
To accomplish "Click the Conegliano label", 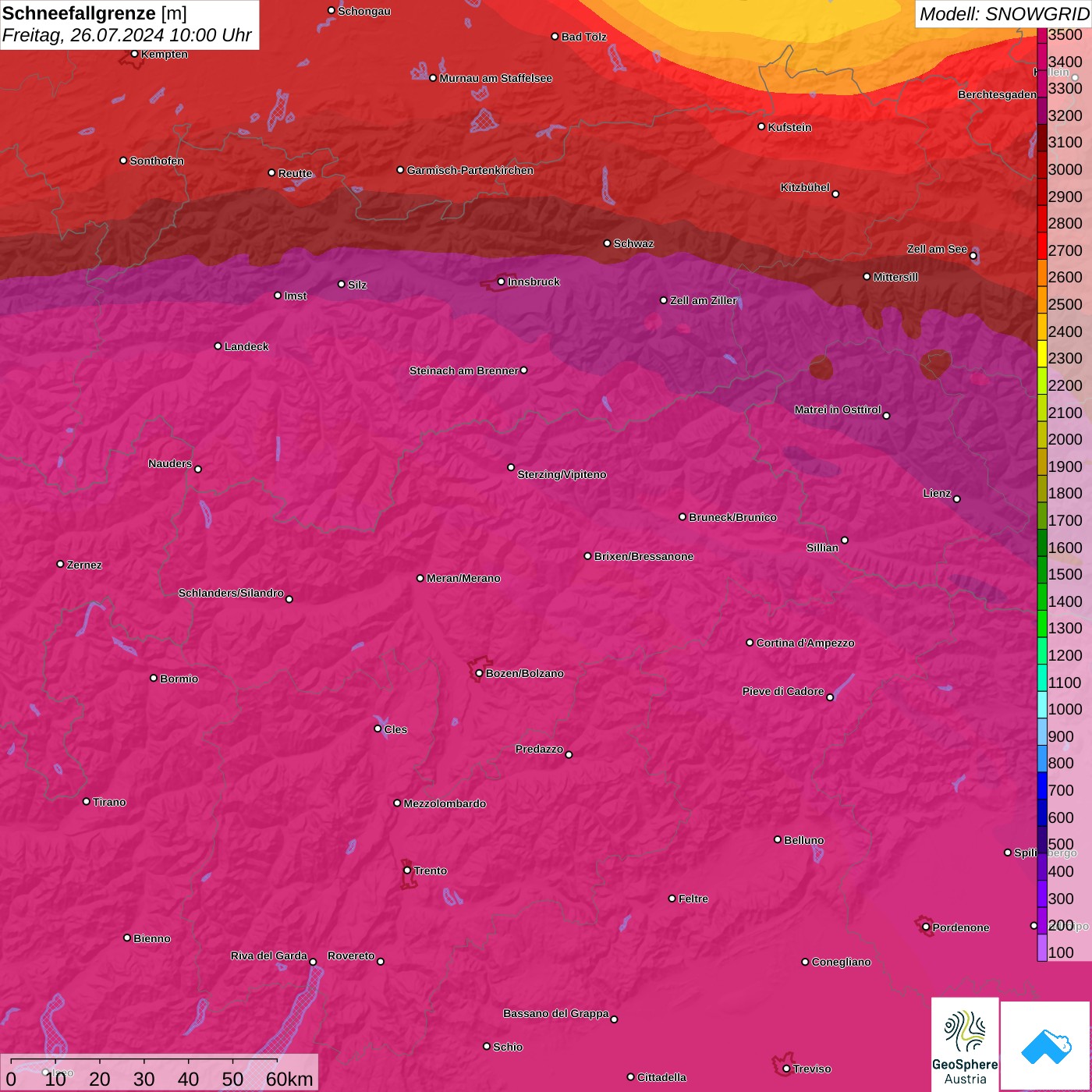I will coord(841,962).
